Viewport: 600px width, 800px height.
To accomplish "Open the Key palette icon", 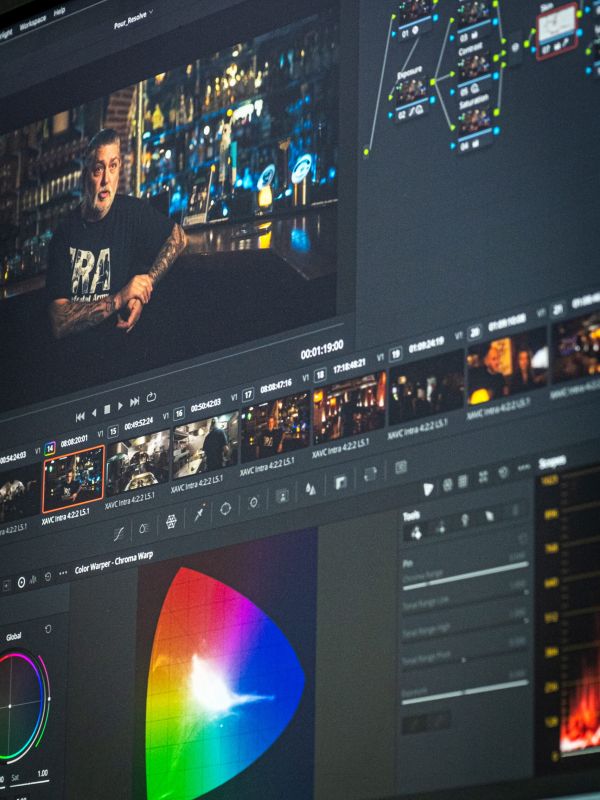I will [x=340, y=482].
